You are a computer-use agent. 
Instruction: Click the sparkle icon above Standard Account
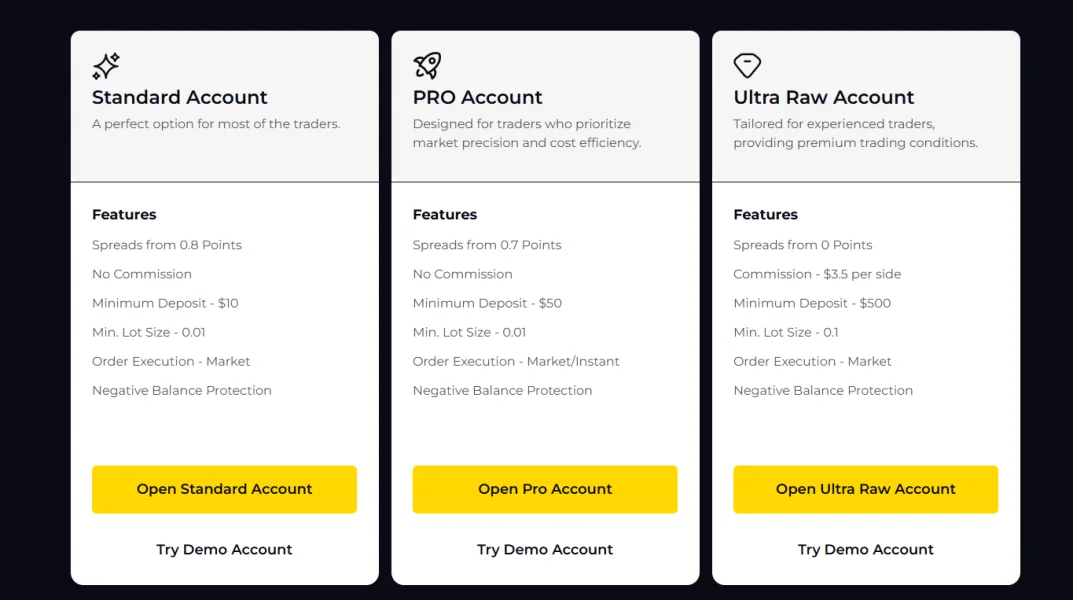pos(106,66)
